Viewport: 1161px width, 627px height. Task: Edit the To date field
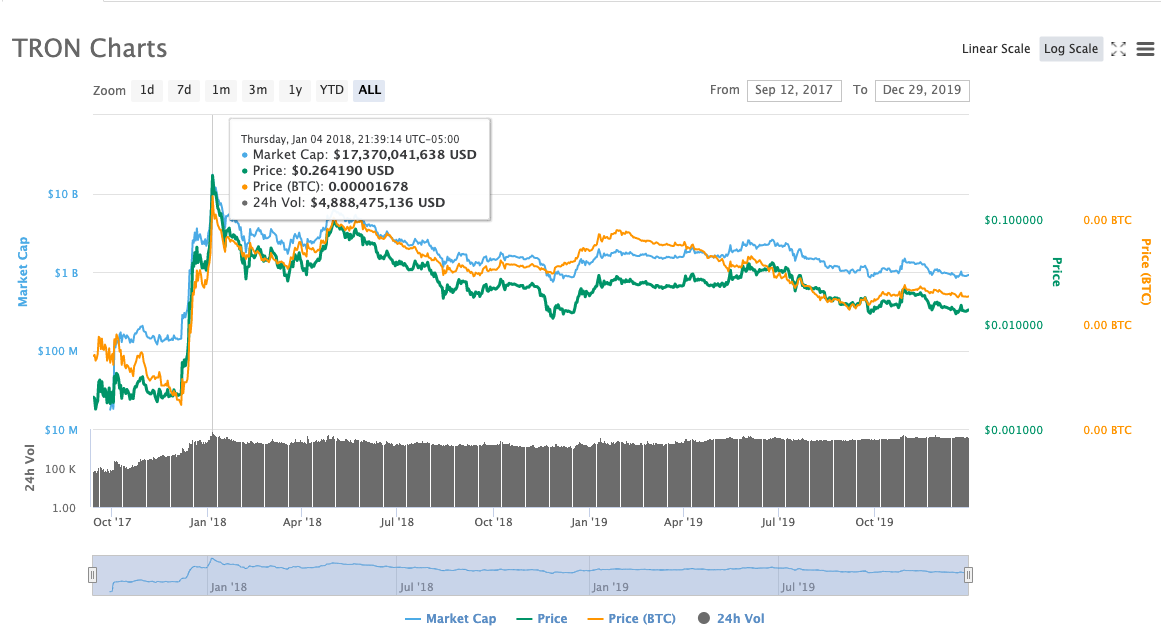point(922,90)
